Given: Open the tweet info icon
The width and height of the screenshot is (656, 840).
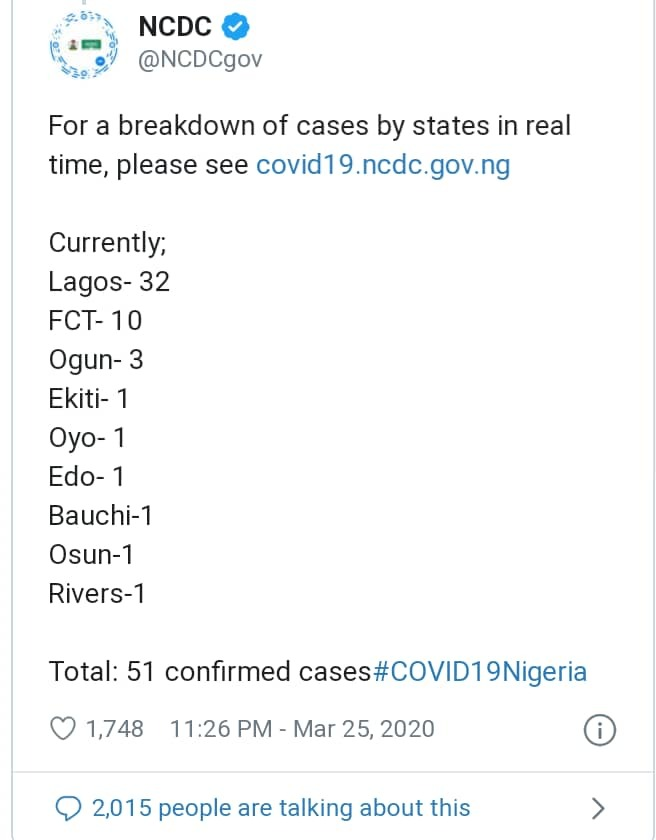Looking at the screenshot, I should pyautogui.click(x=598, y=729).
